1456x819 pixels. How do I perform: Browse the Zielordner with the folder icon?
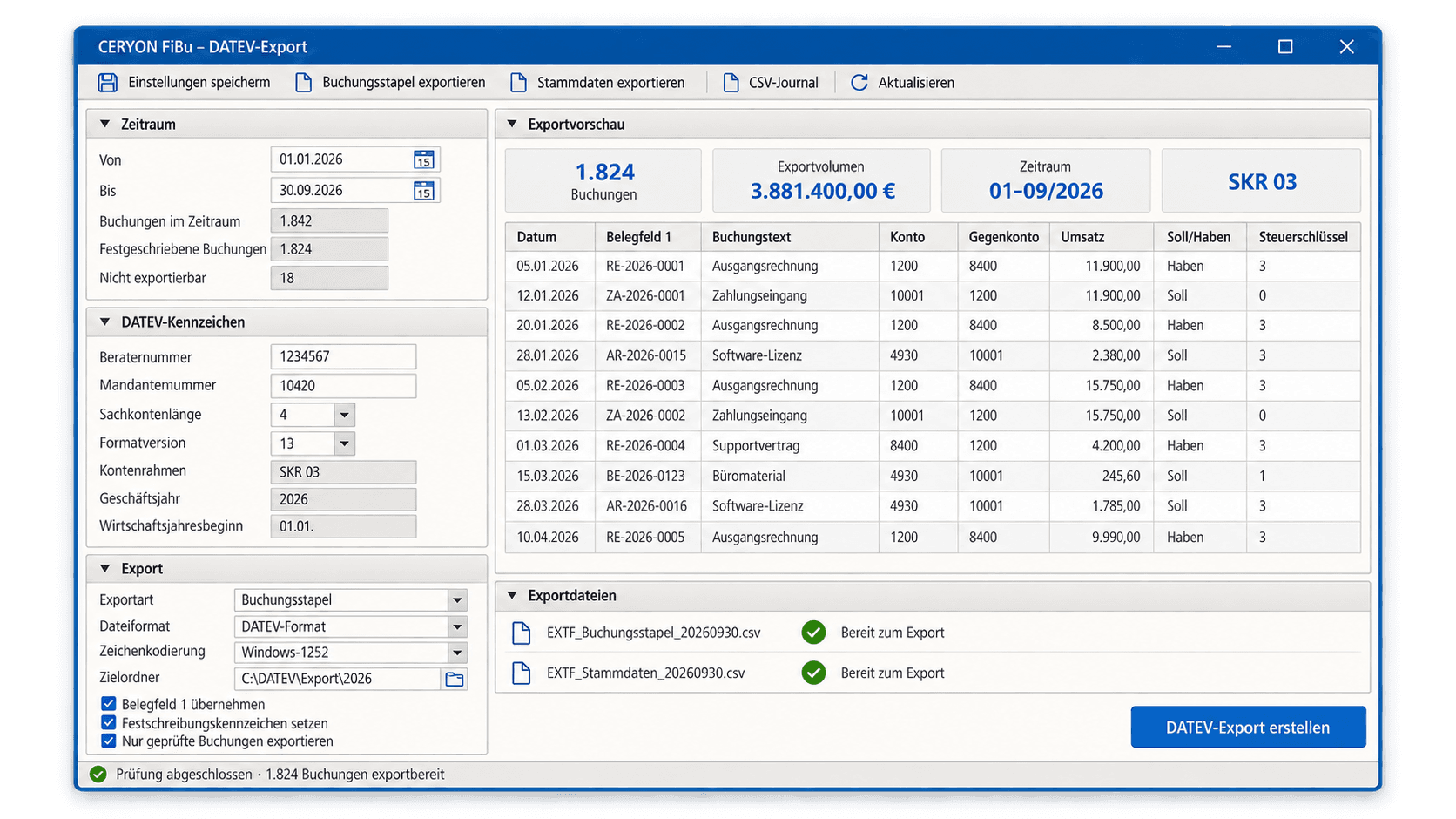click(x=455, y=679)
